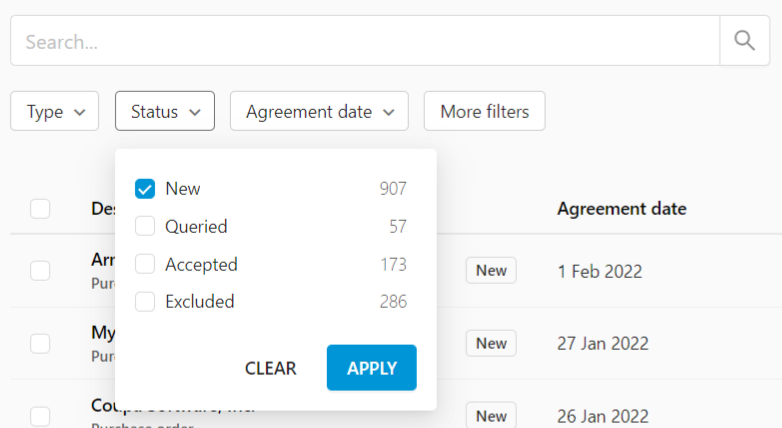
Task: Click the chevron on Type filter
Action: (x=79, y=112)
